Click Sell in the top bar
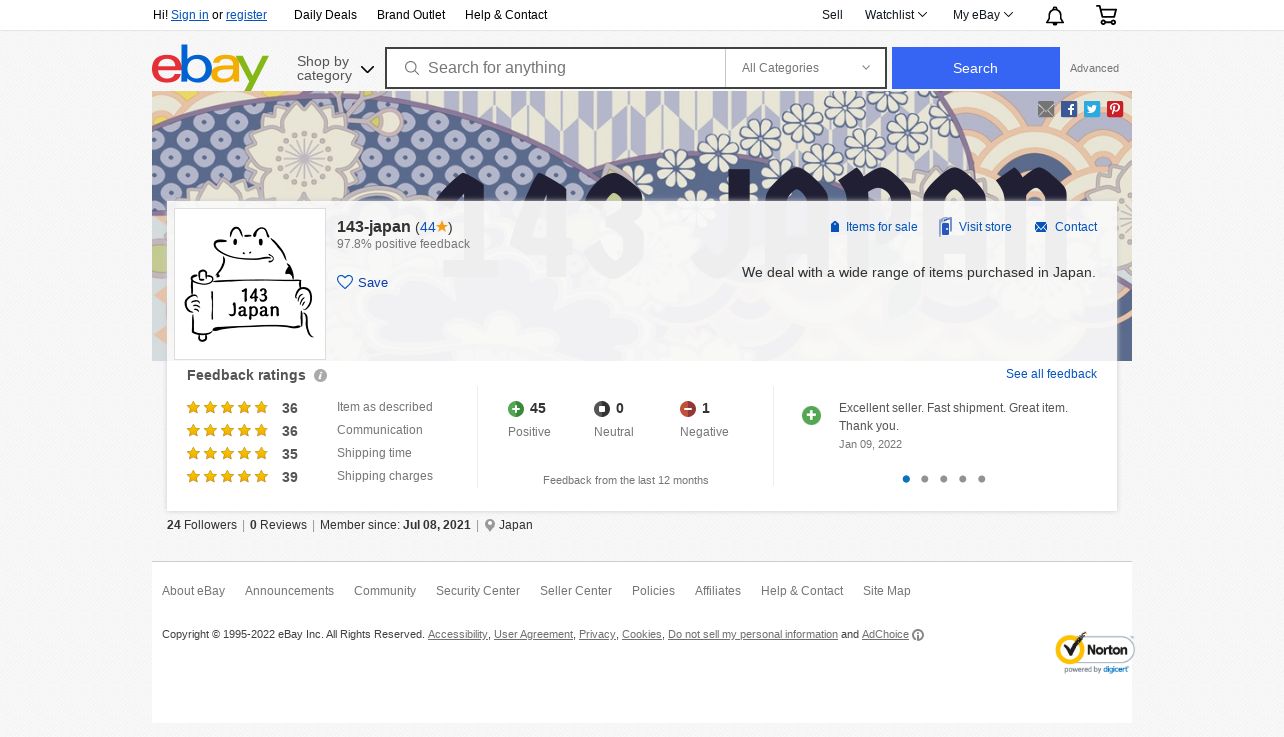The image size is (1284, 737). coord(832,15)
